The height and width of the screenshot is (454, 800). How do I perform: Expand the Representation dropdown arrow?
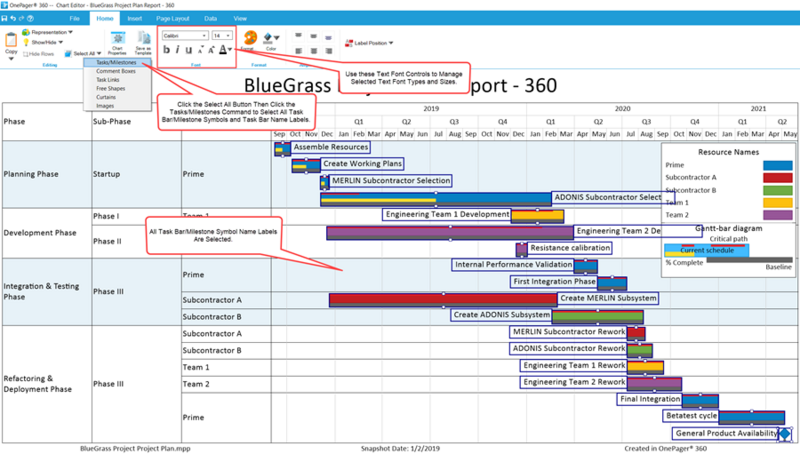click(70, 32)
